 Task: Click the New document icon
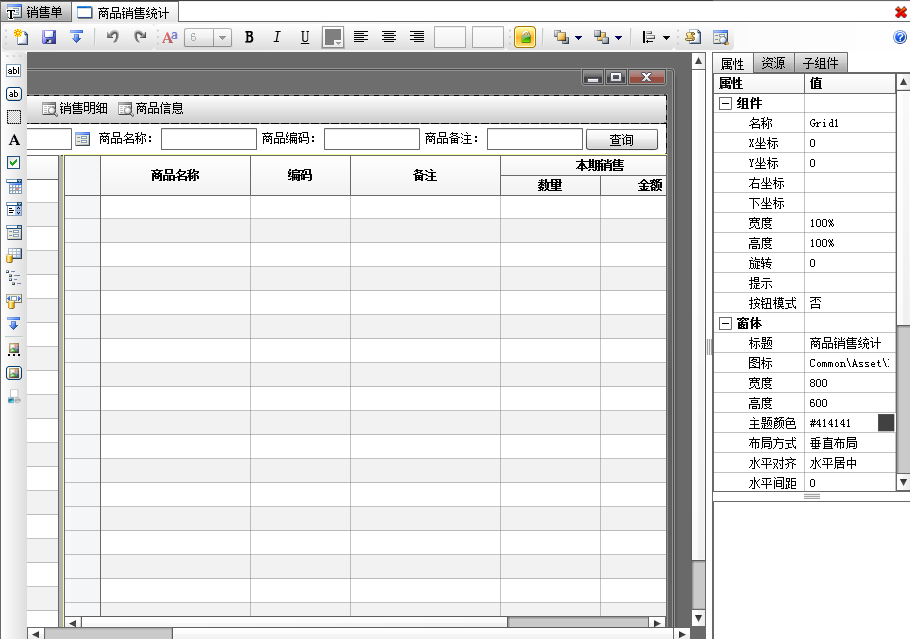click(x=21, y=37)
